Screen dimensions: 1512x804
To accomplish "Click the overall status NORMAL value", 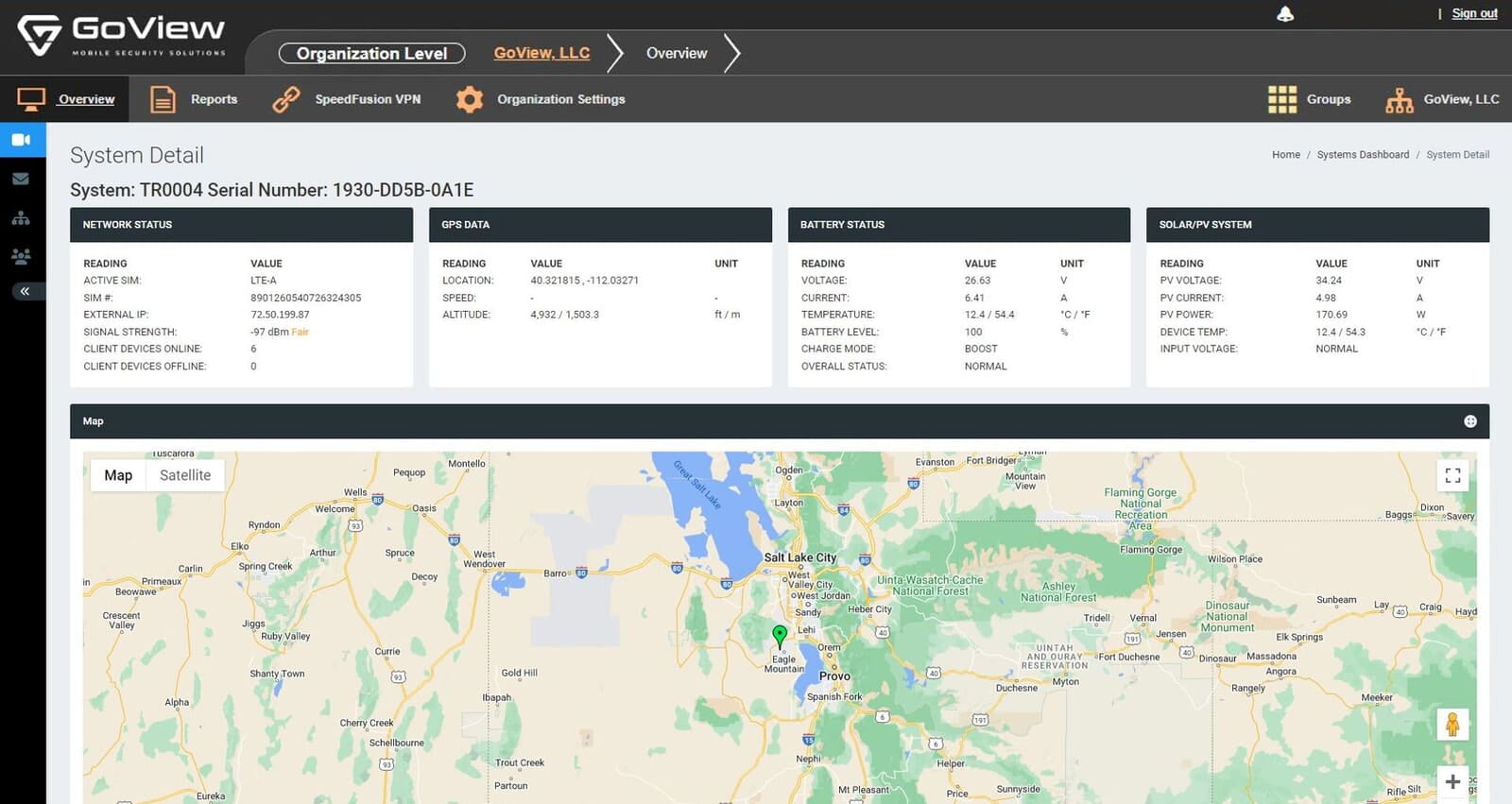I will pos(986,367).
